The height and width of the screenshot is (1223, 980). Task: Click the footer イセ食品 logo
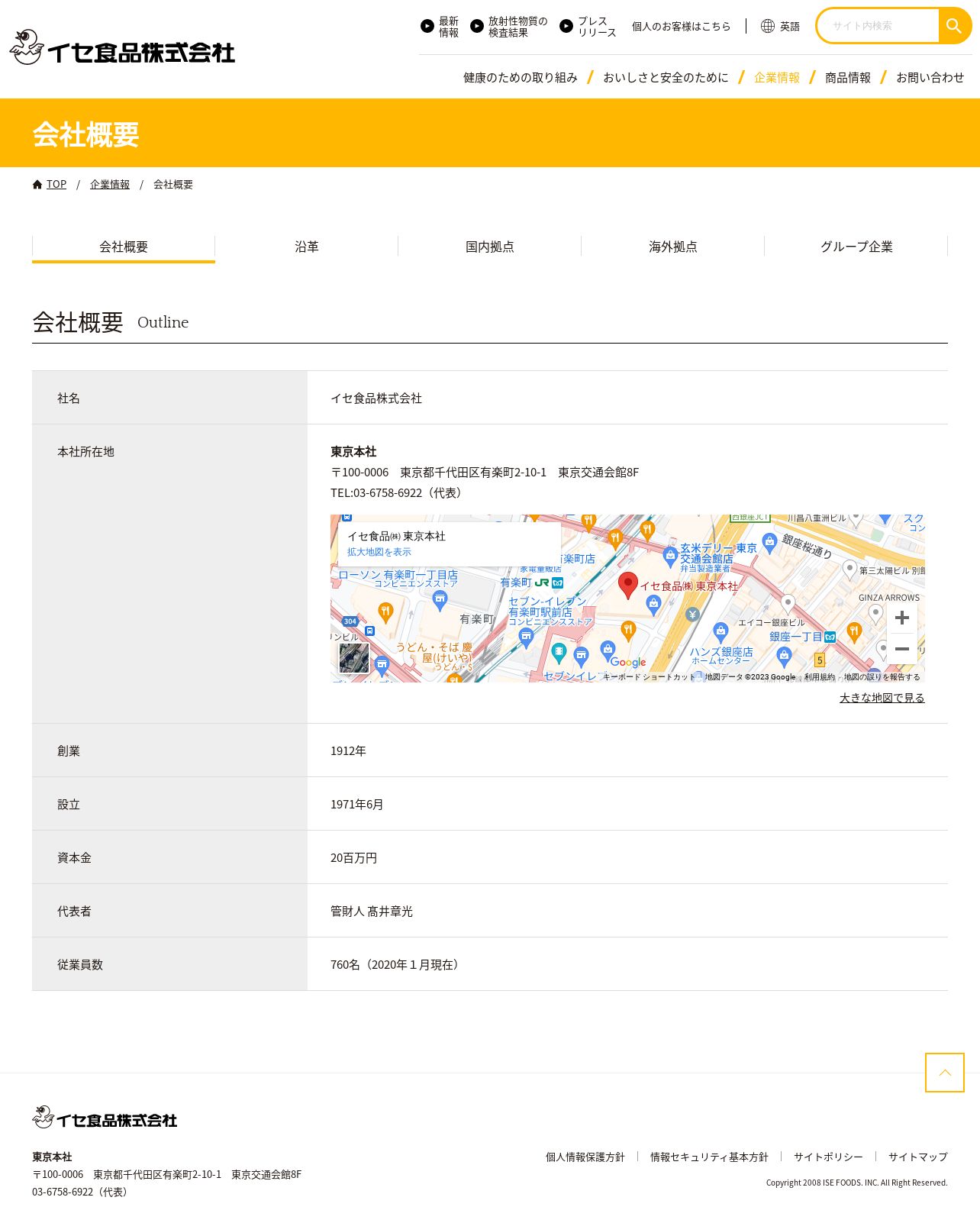click(105, 1118)
